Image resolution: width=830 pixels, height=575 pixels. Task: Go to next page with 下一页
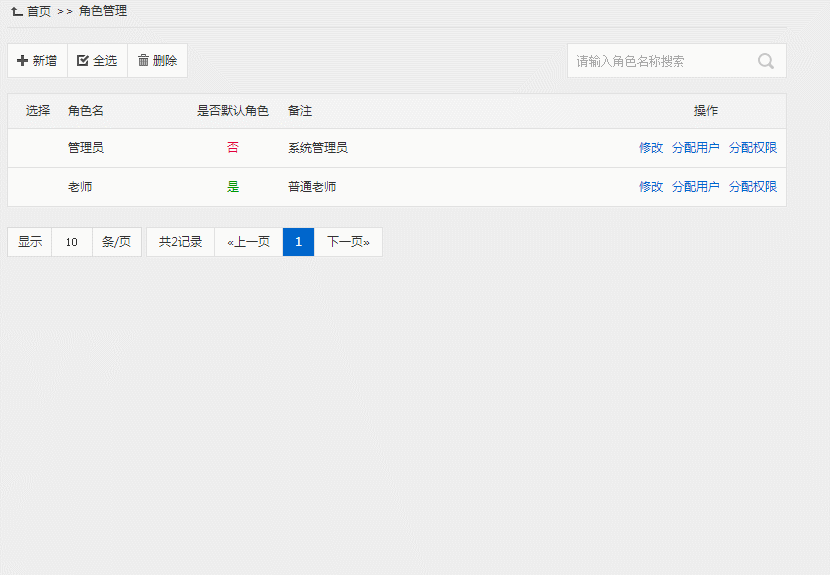pos(348,242)
